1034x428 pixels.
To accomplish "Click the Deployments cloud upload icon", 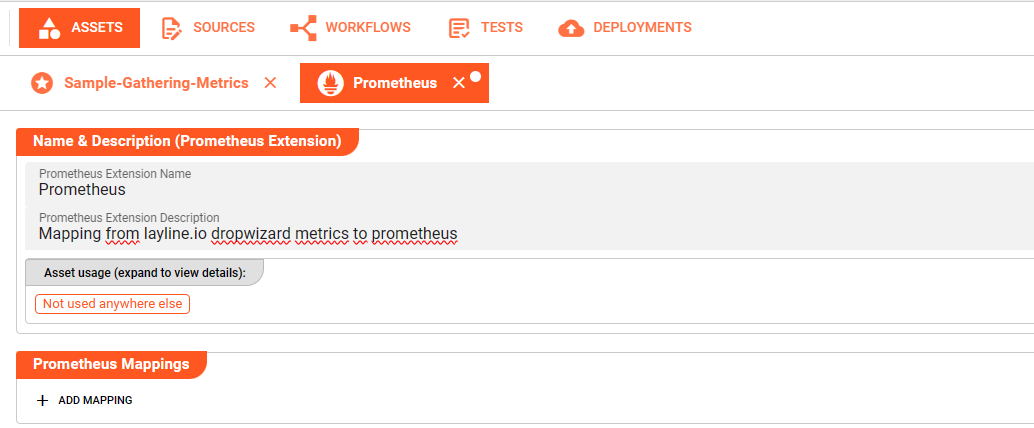I will coord(571,28).
